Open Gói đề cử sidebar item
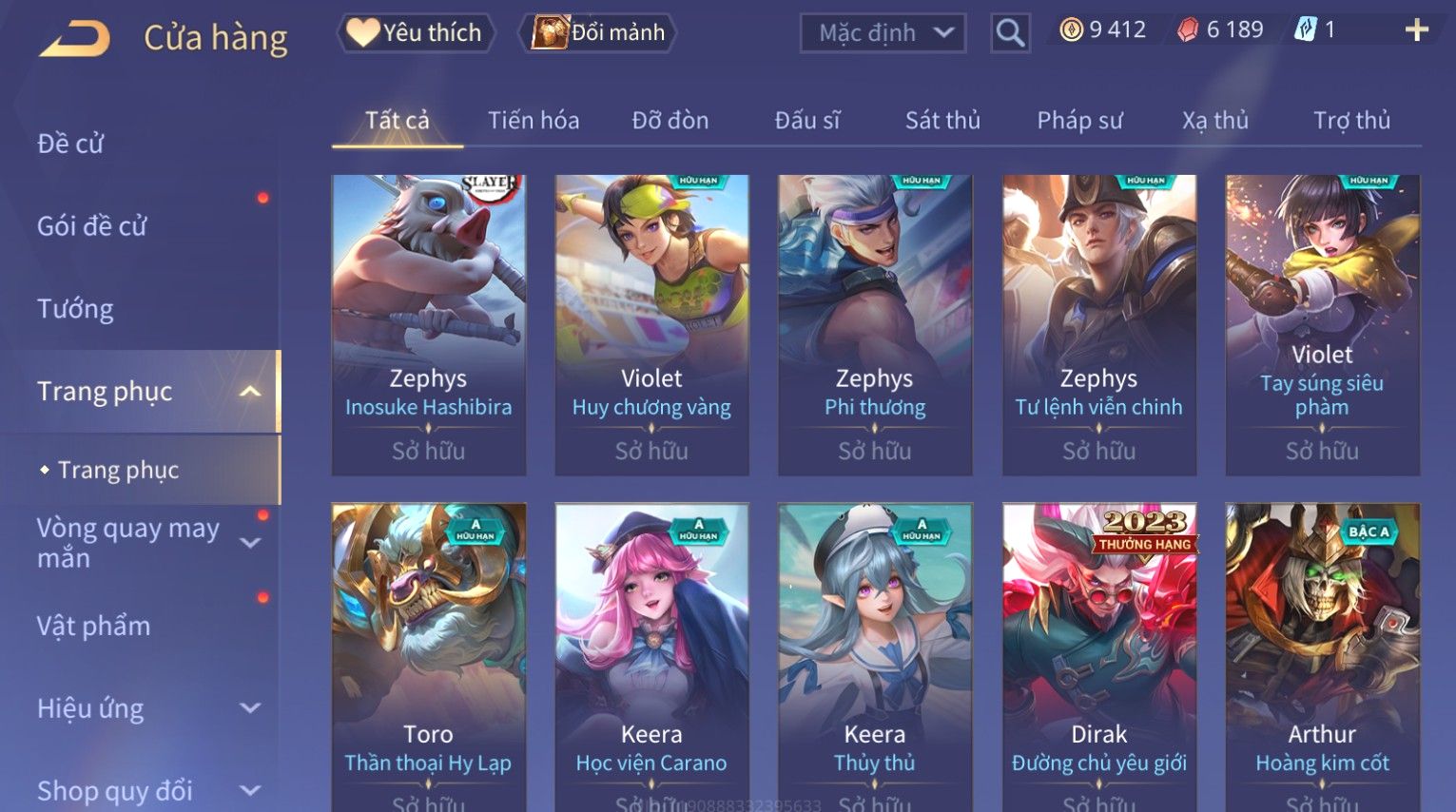Screen dimensions: 1456x812 (x=92, y=226)
